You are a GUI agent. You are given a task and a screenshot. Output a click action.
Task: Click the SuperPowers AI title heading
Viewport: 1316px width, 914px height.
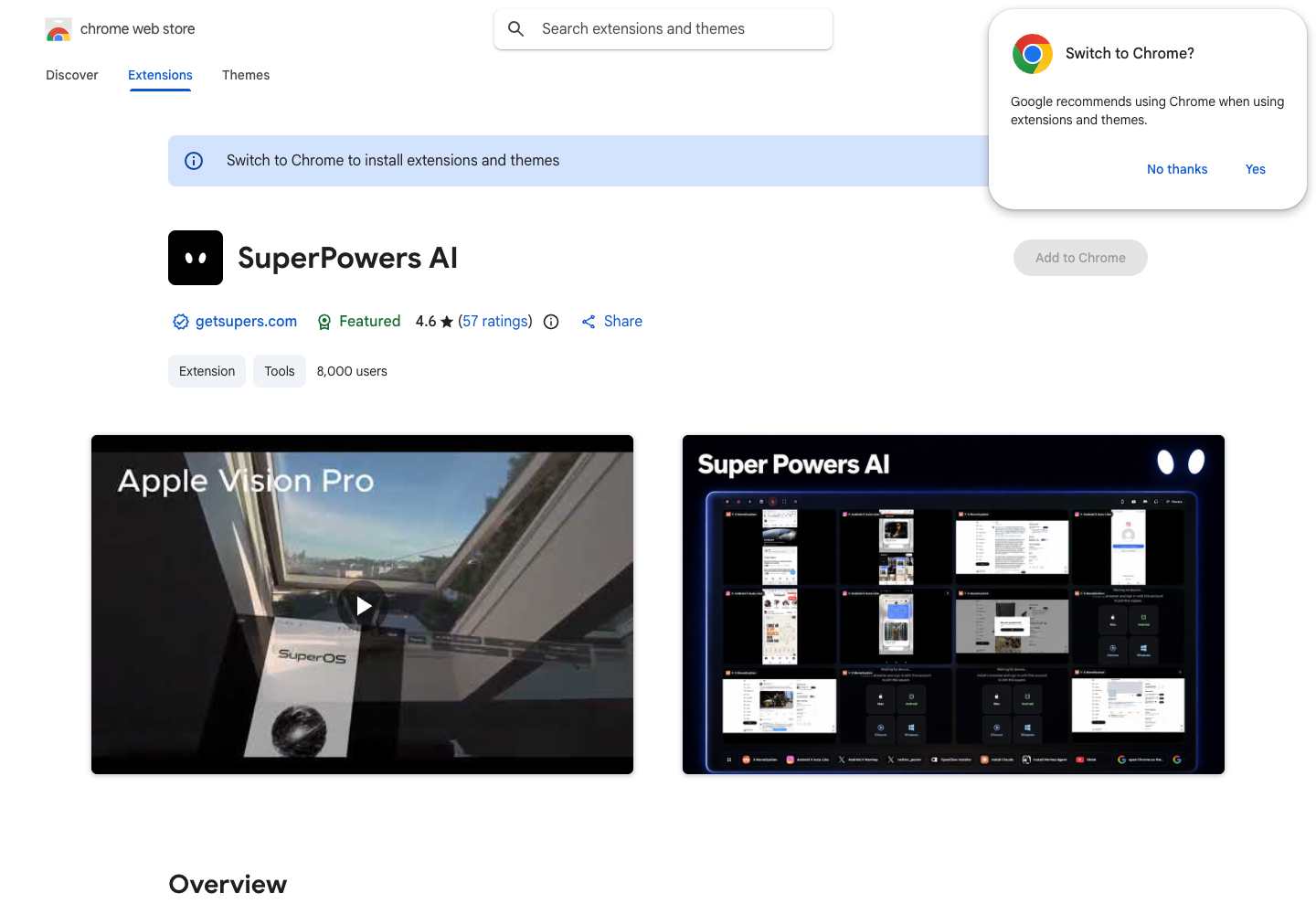pyautogui.click(x=347, y=259)
